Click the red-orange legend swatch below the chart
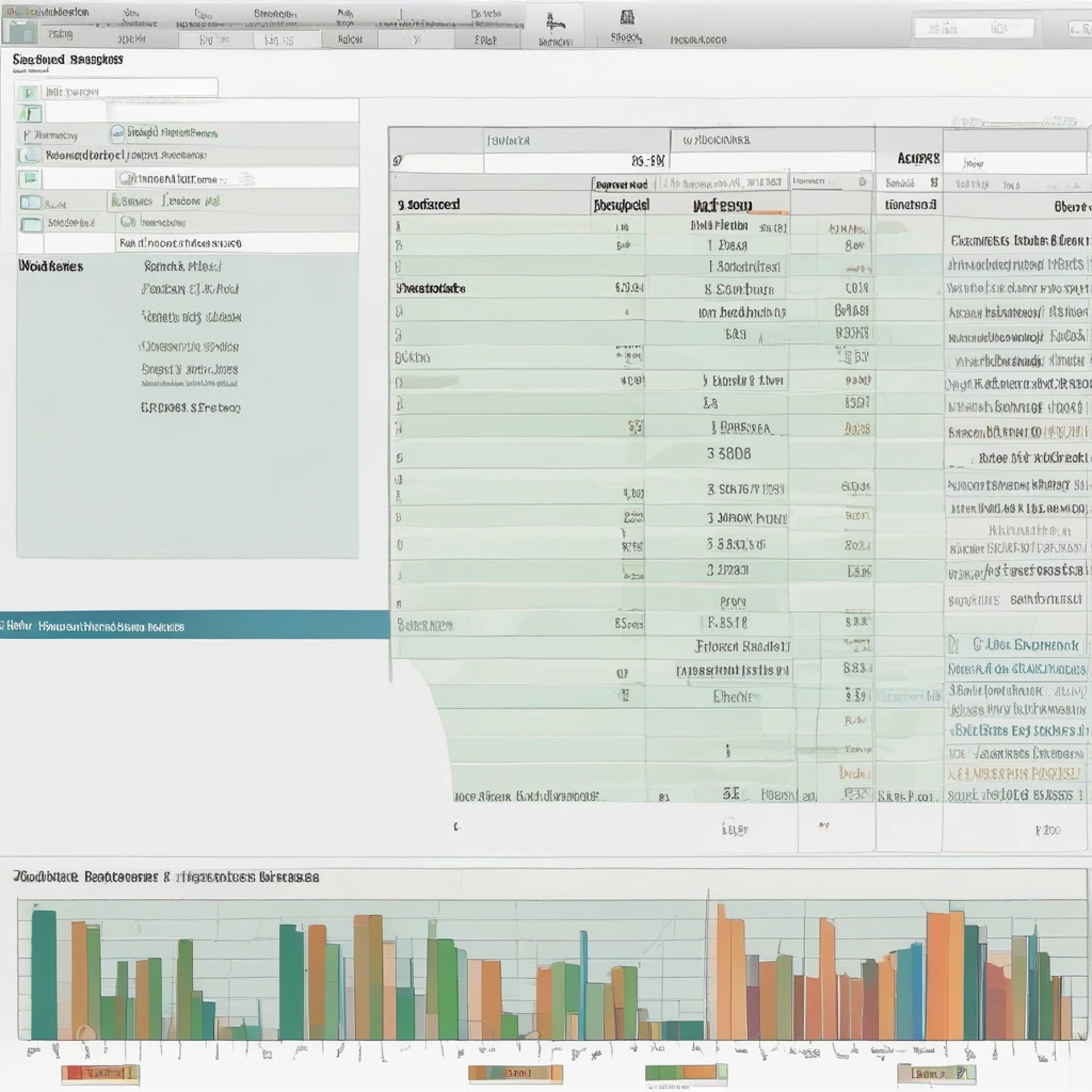This screenshot has width=1092, height=1092. (100, 1073)
